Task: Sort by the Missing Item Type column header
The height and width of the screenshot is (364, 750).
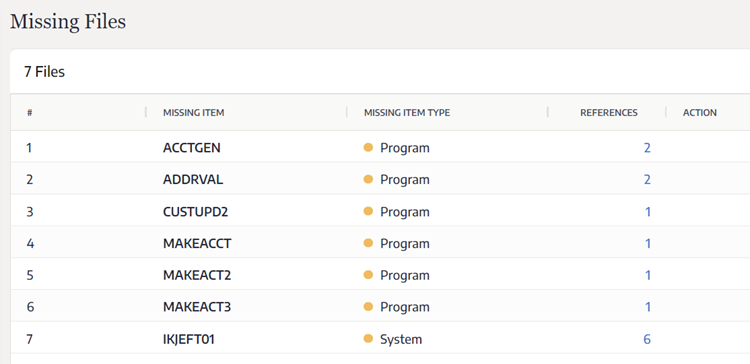Action: (407, 113)
